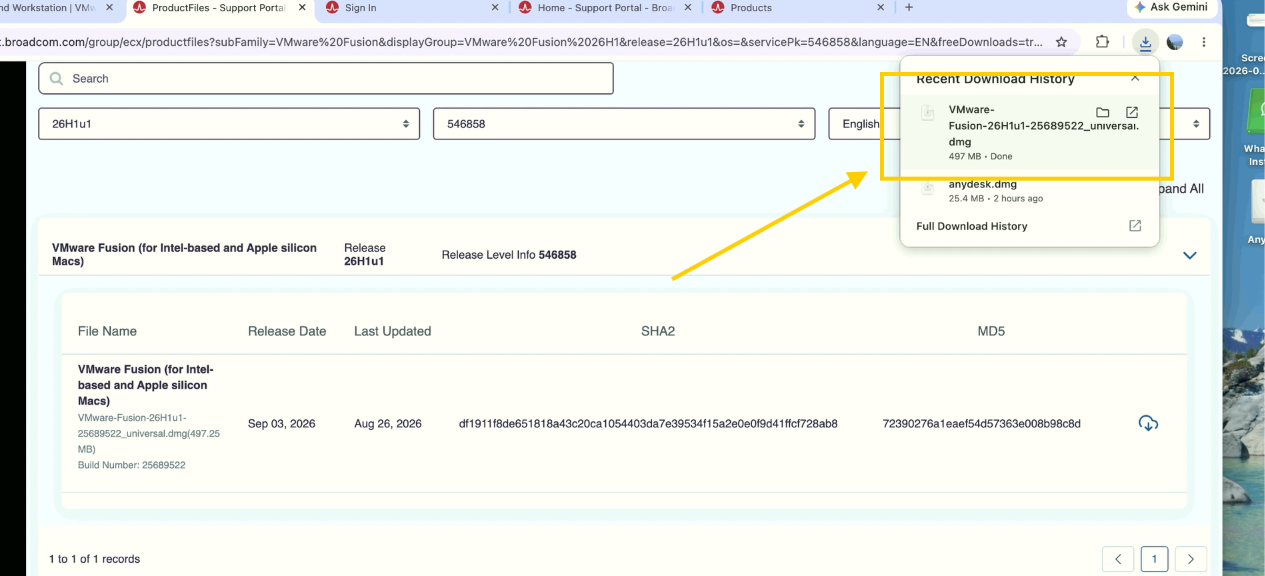
Task: Switch to the Home - Support Portal tab
Action: coord(604,8)
